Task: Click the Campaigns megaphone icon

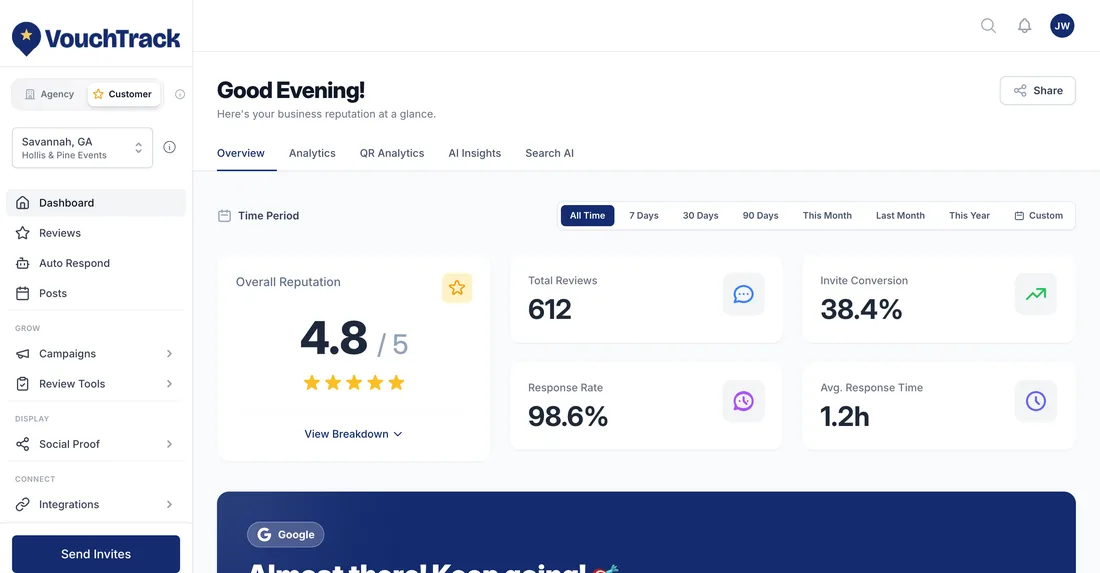Action: [22, 353]
